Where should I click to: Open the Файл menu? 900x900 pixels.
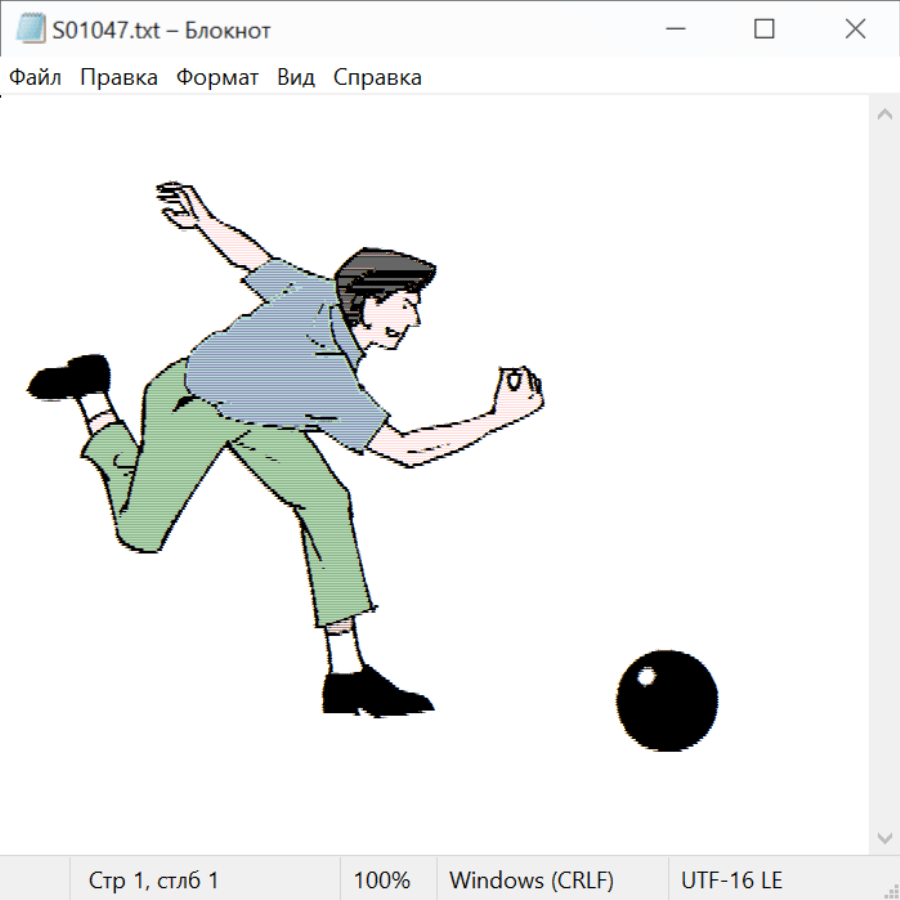point(35,78)
